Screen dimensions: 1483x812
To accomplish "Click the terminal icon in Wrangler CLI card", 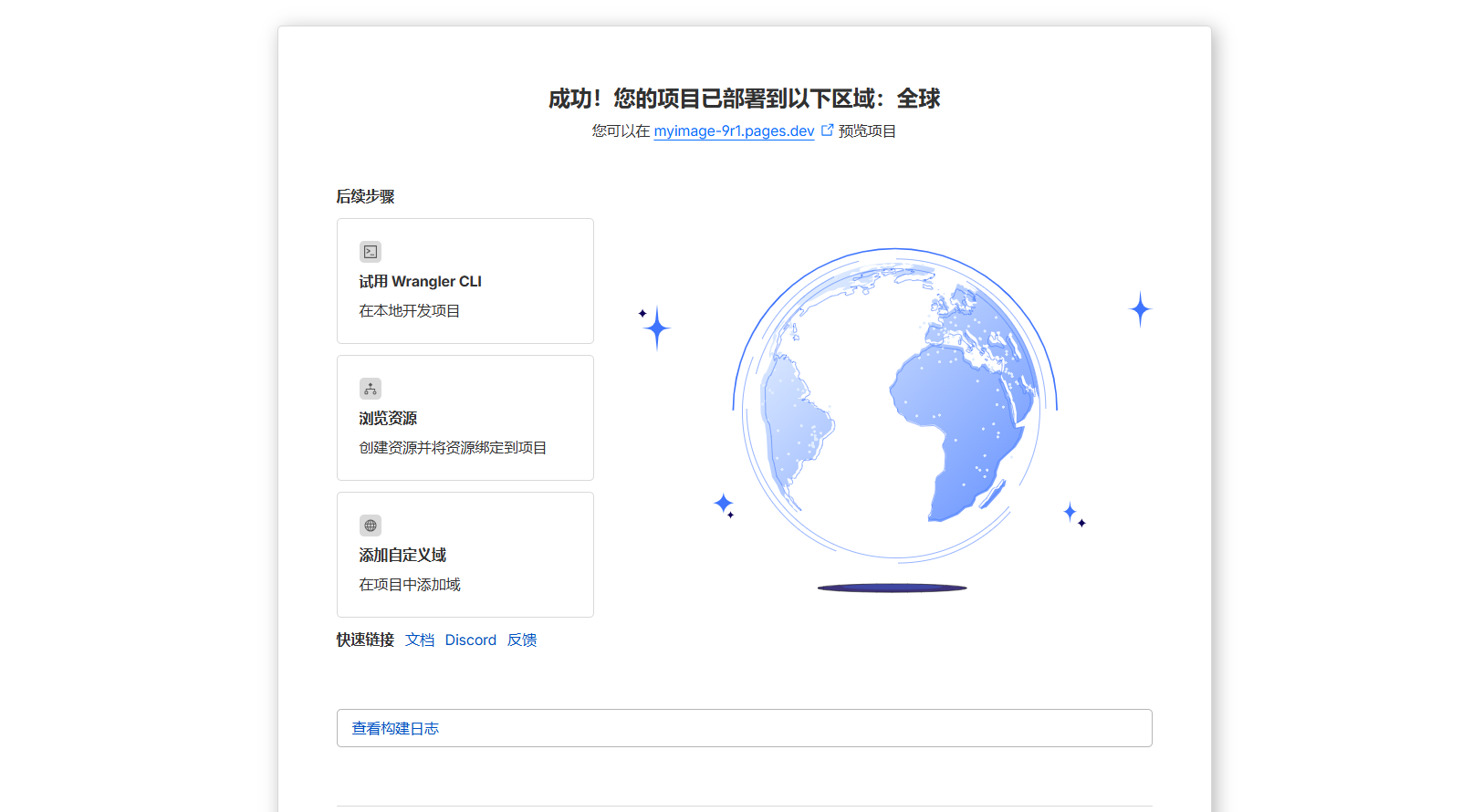I will pyautogui.click(x=371, y=252).
